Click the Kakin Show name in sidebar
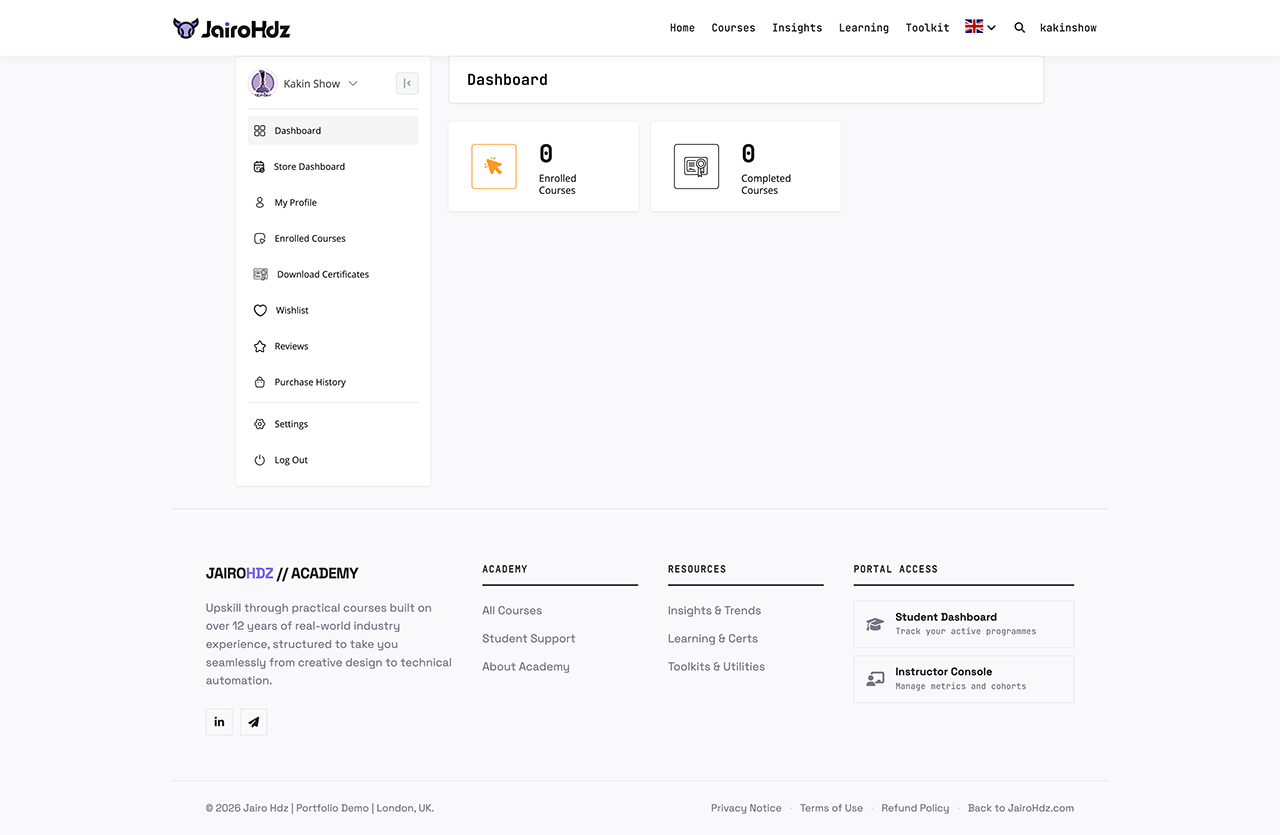Screen dimensions: 1280x835 pyautogui.click(x=312, y=84)
